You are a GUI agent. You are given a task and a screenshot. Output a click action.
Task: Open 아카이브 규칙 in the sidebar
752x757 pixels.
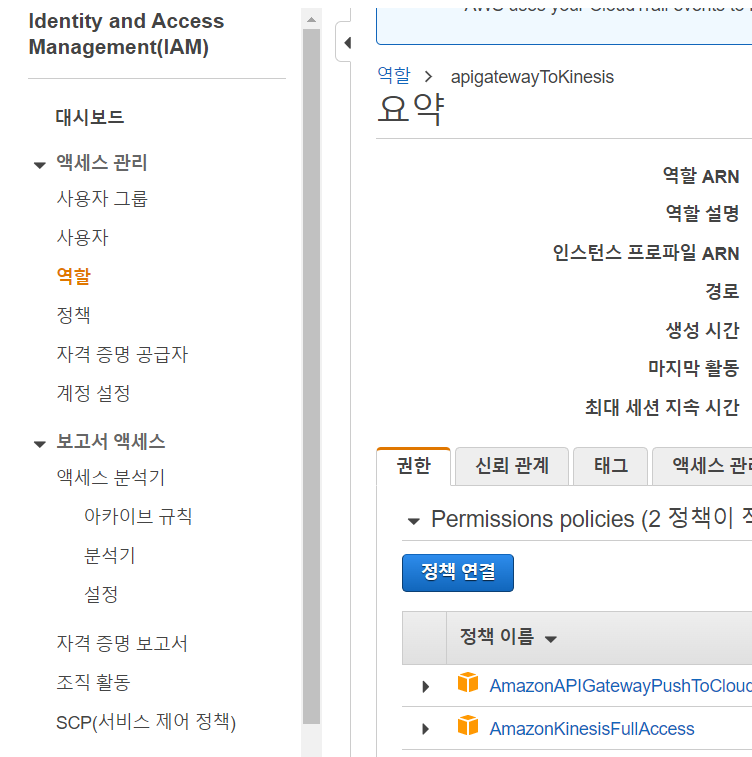point(138,516)
